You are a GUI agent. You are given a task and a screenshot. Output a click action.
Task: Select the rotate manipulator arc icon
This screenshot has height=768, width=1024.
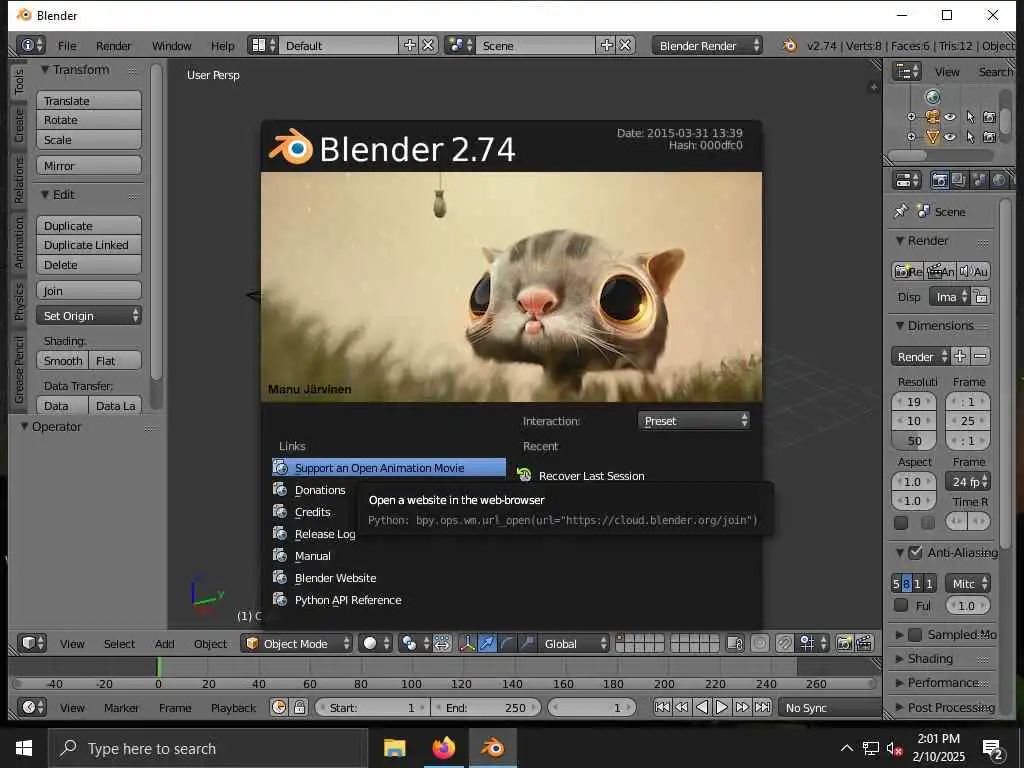coord(507,643)
